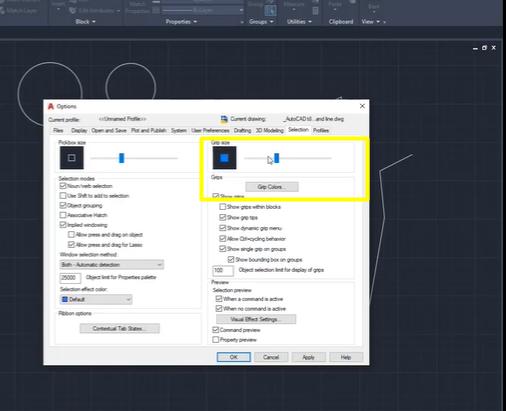This screenshot has height=411, width=506.
Task: Open Selection effect color dropdown
Action: [96, 299]
